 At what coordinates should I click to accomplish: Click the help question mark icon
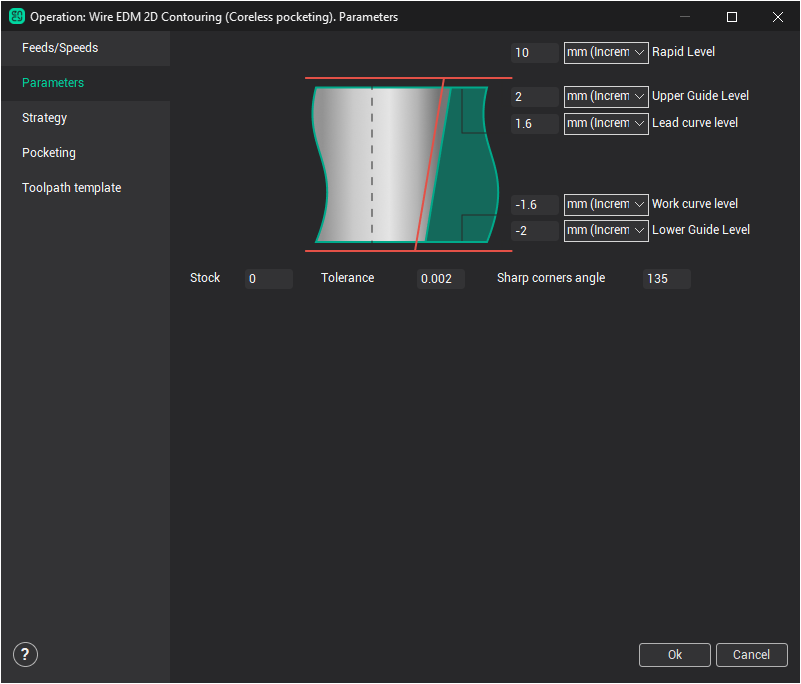pyautogui.click(x=26, y=655)
